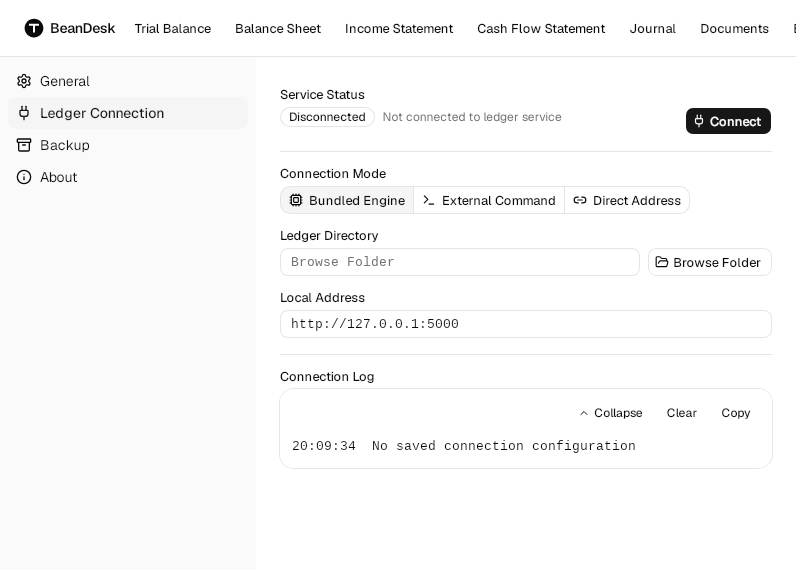Image resolution: width=796 pixels, height=570 pixels.
Task: Open the Journal tab
Action: (653, 28)
